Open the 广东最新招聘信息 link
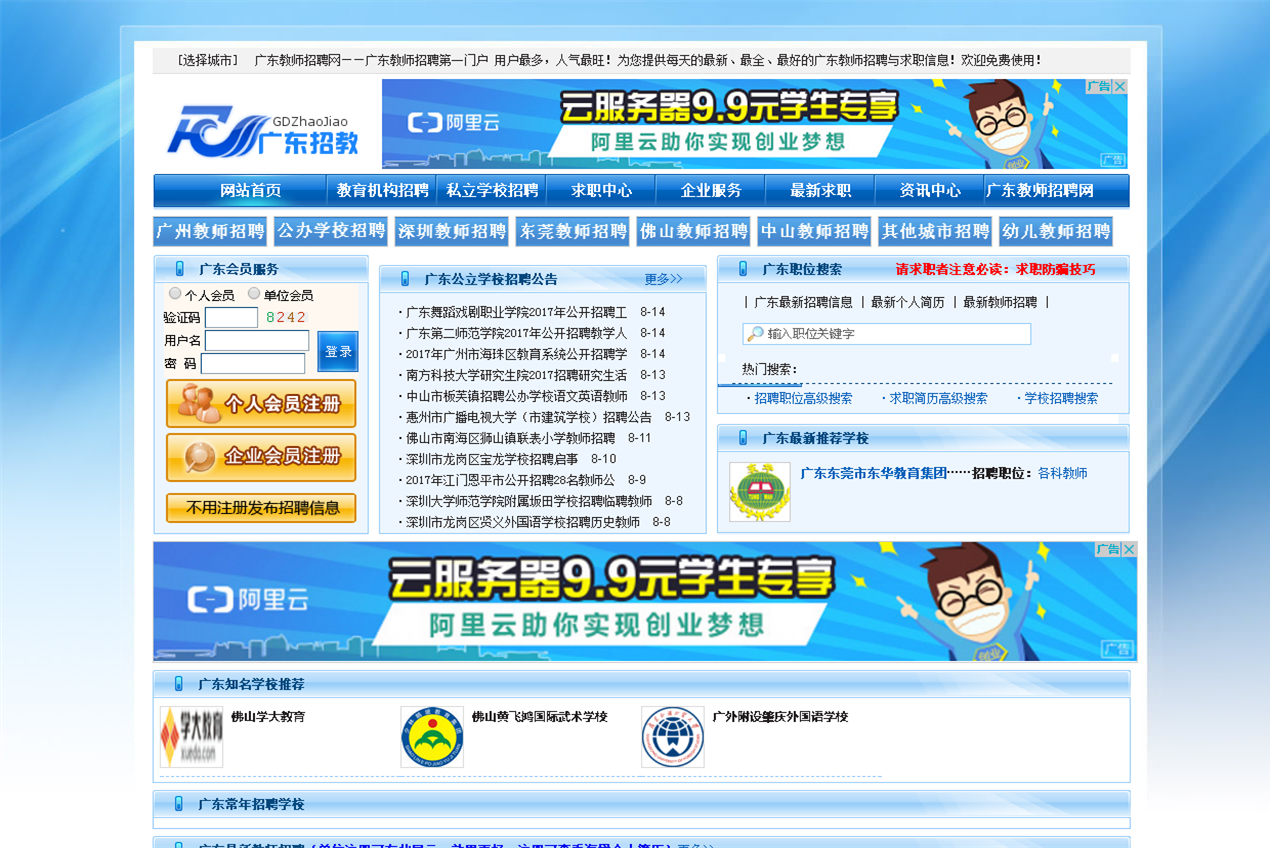 [x=803, y=302]
